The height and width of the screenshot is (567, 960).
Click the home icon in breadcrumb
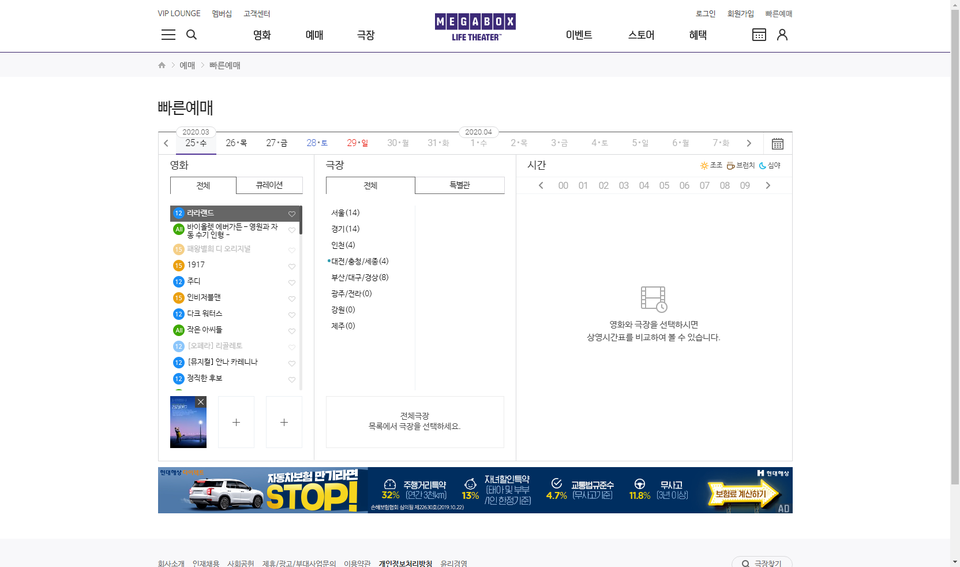click(x=162, y=66)
